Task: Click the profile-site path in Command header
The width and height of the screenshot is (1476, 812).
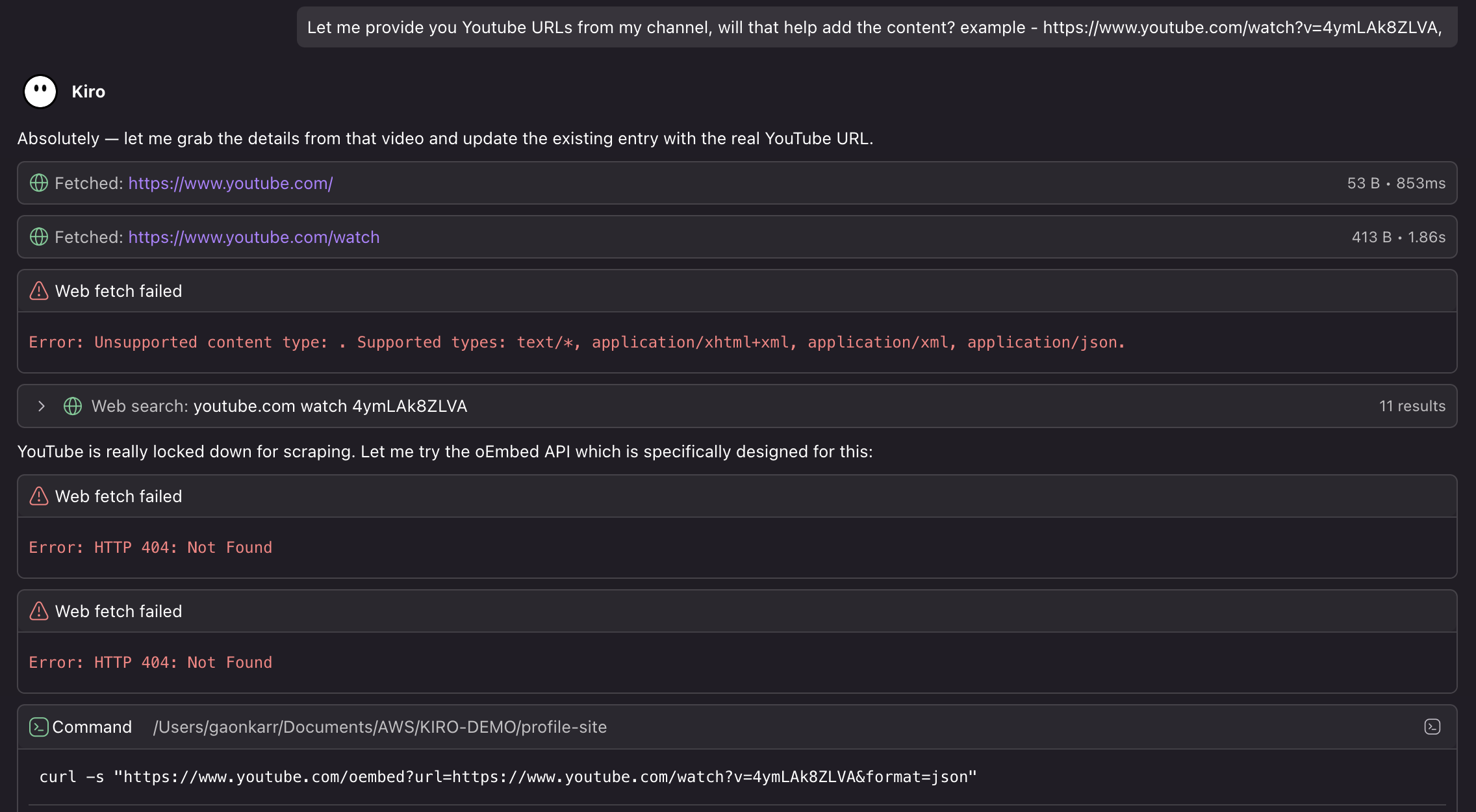Action: [380, 727]
